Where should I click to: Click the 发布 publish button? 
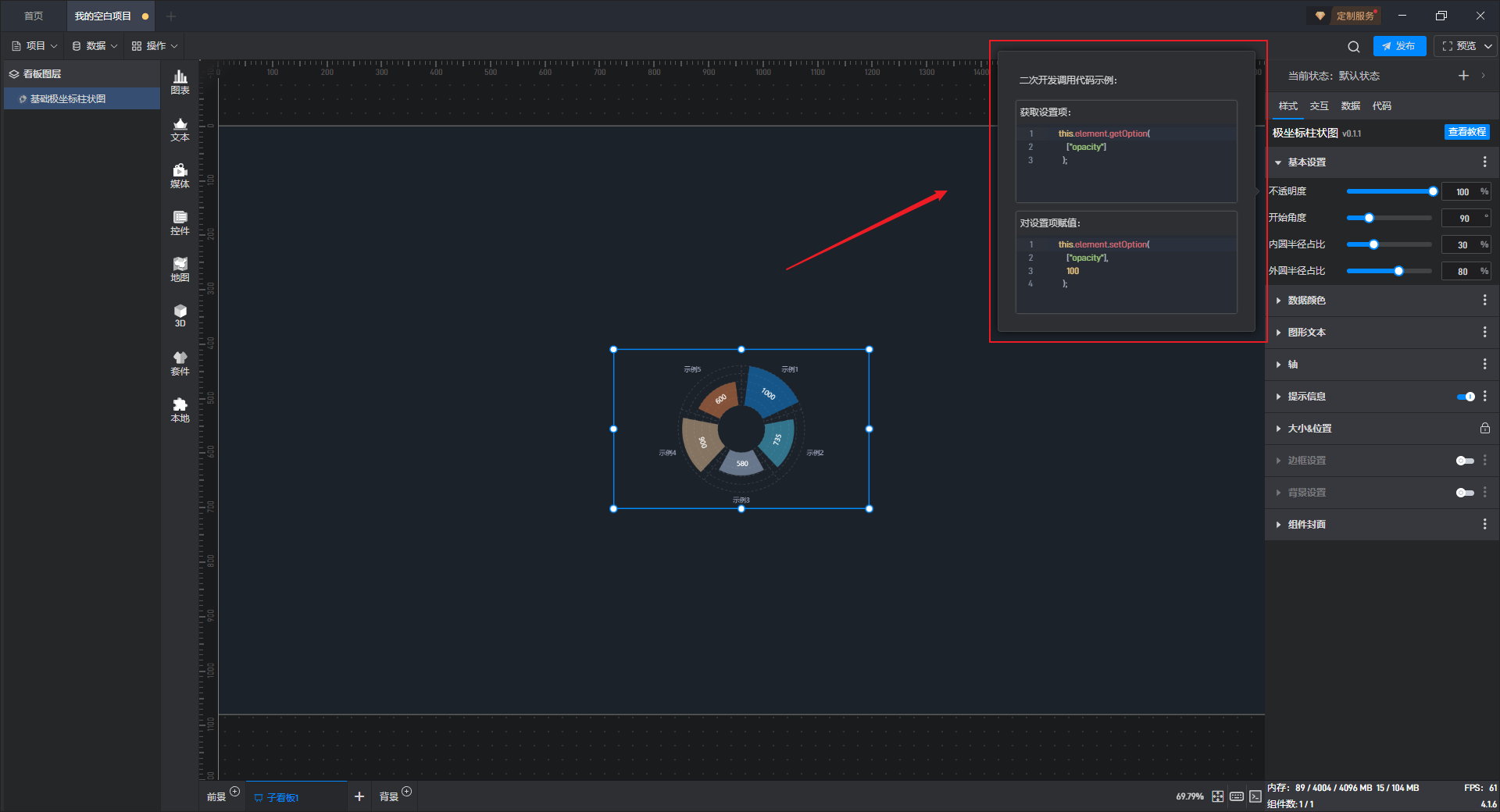(x=1399, y=46)
